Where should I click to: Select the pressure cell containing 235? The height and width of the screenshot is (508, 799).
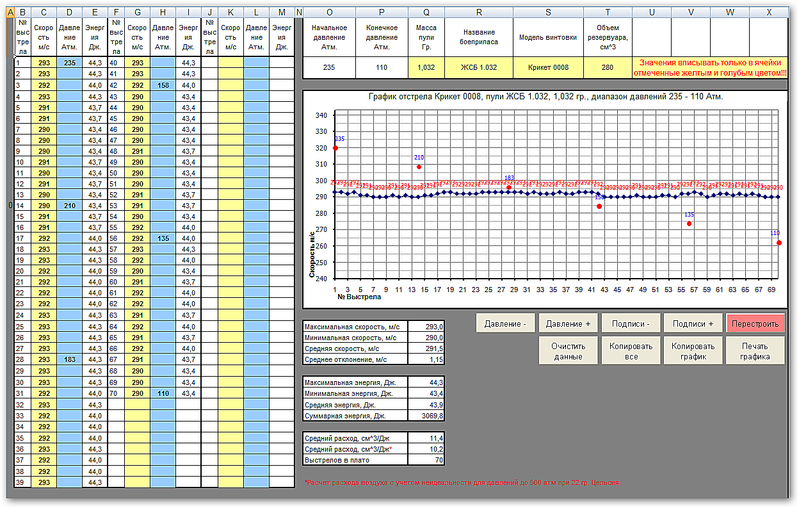click(x=69, y=63)
